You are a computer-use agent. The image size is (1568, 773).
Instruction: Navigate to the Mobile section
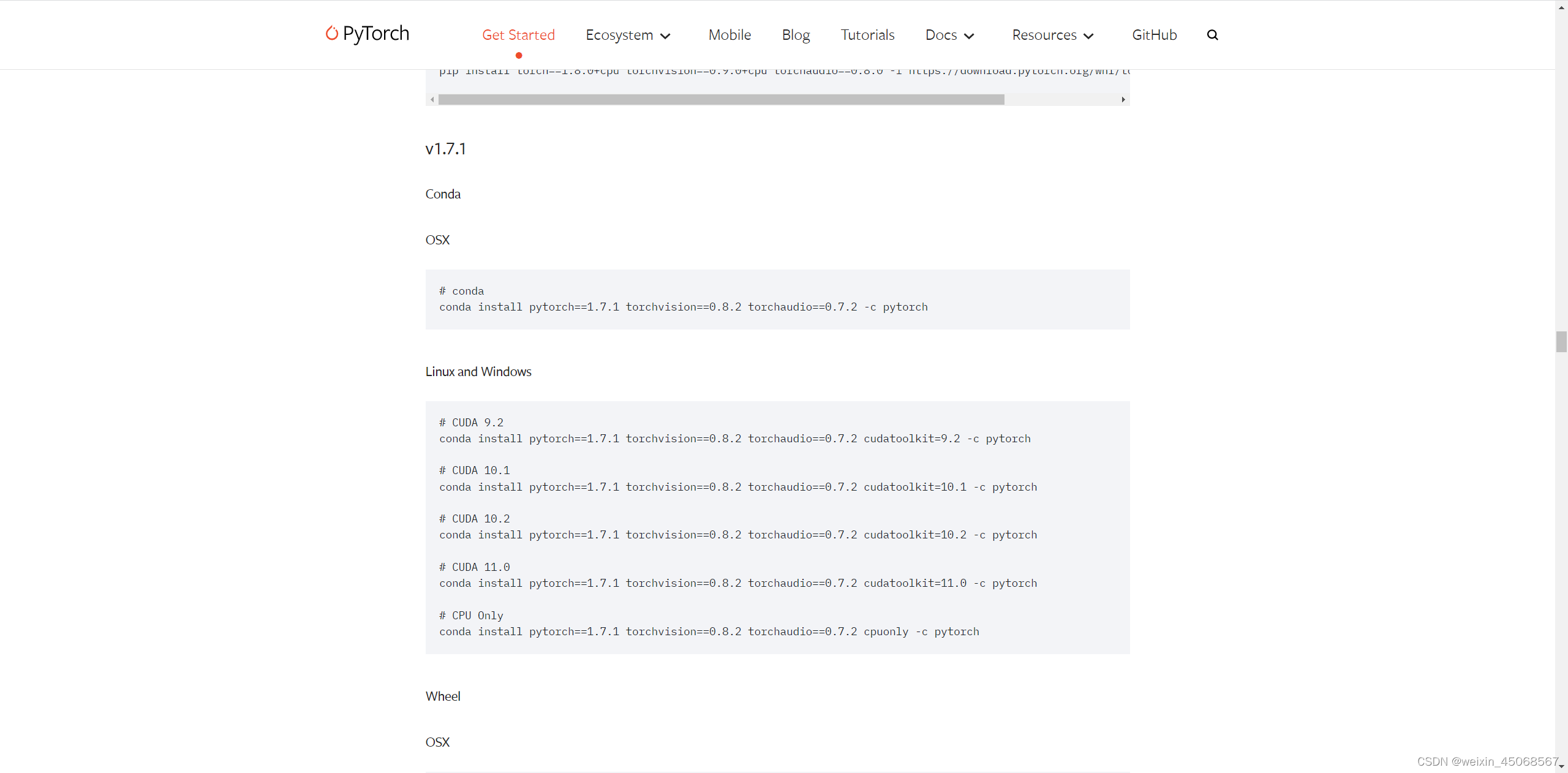tap(729, 35)
